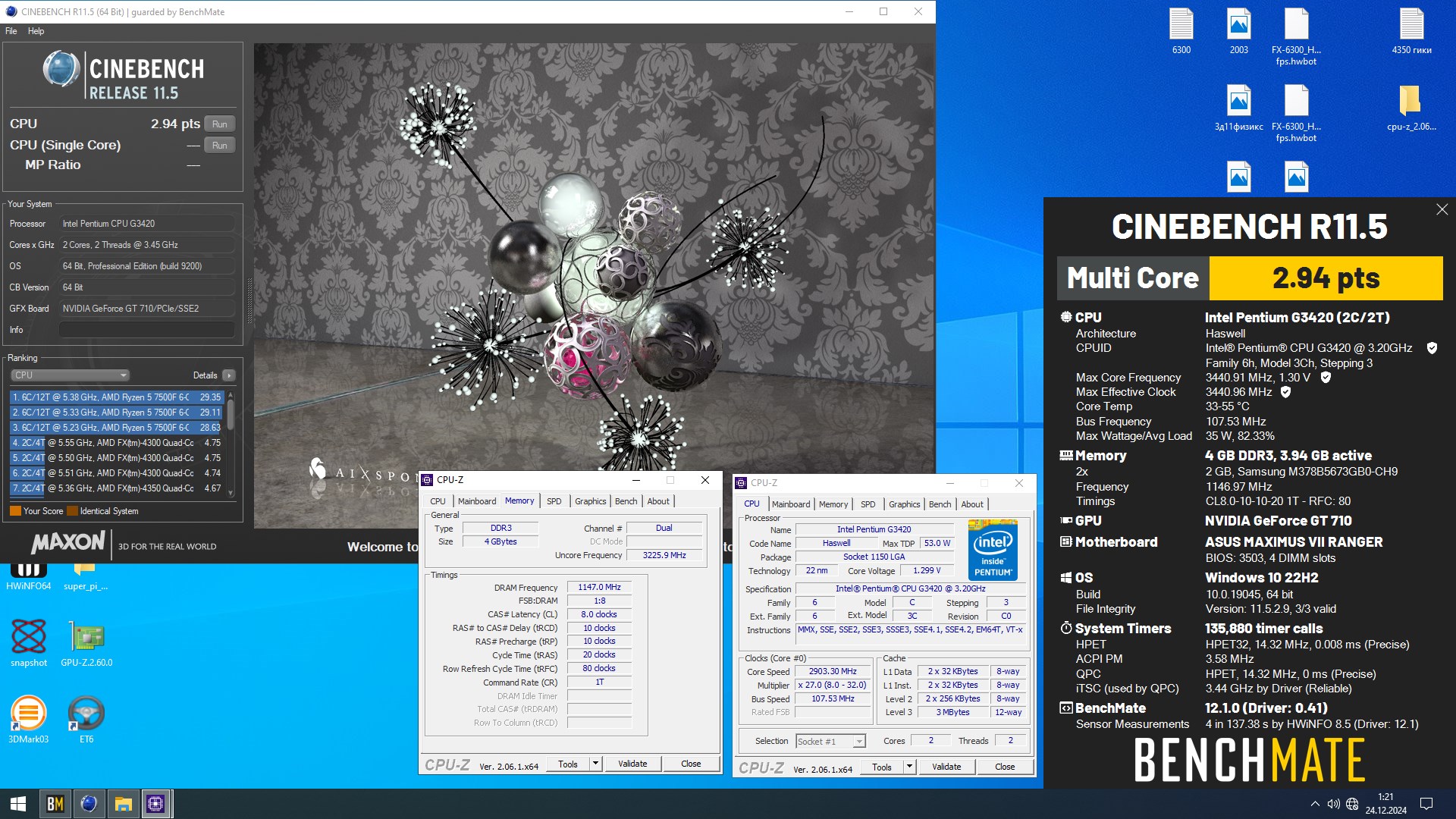Open the Cinebench Help menu
Screen dimensions: 1456x819
point(36,31)
